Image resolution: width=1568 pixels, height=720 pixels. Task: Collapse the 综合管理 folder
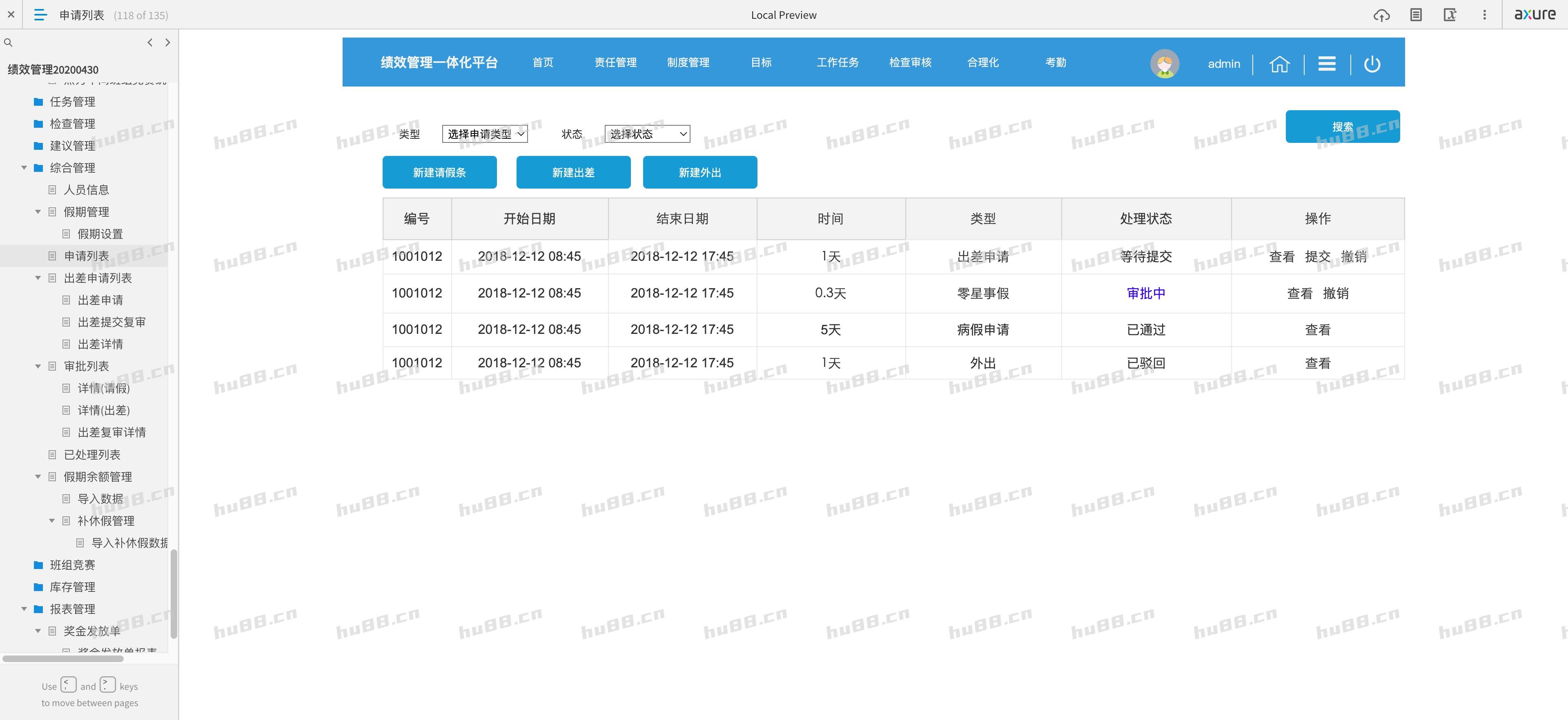24,168
